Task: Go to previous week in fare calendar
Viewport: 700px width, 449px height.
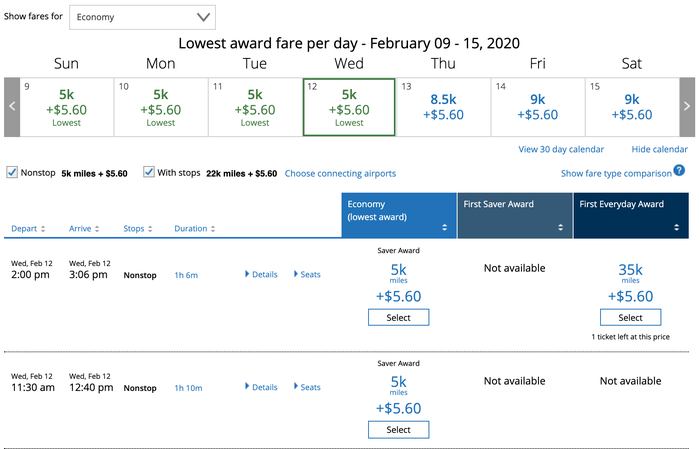Action: (x=12, y=107)
